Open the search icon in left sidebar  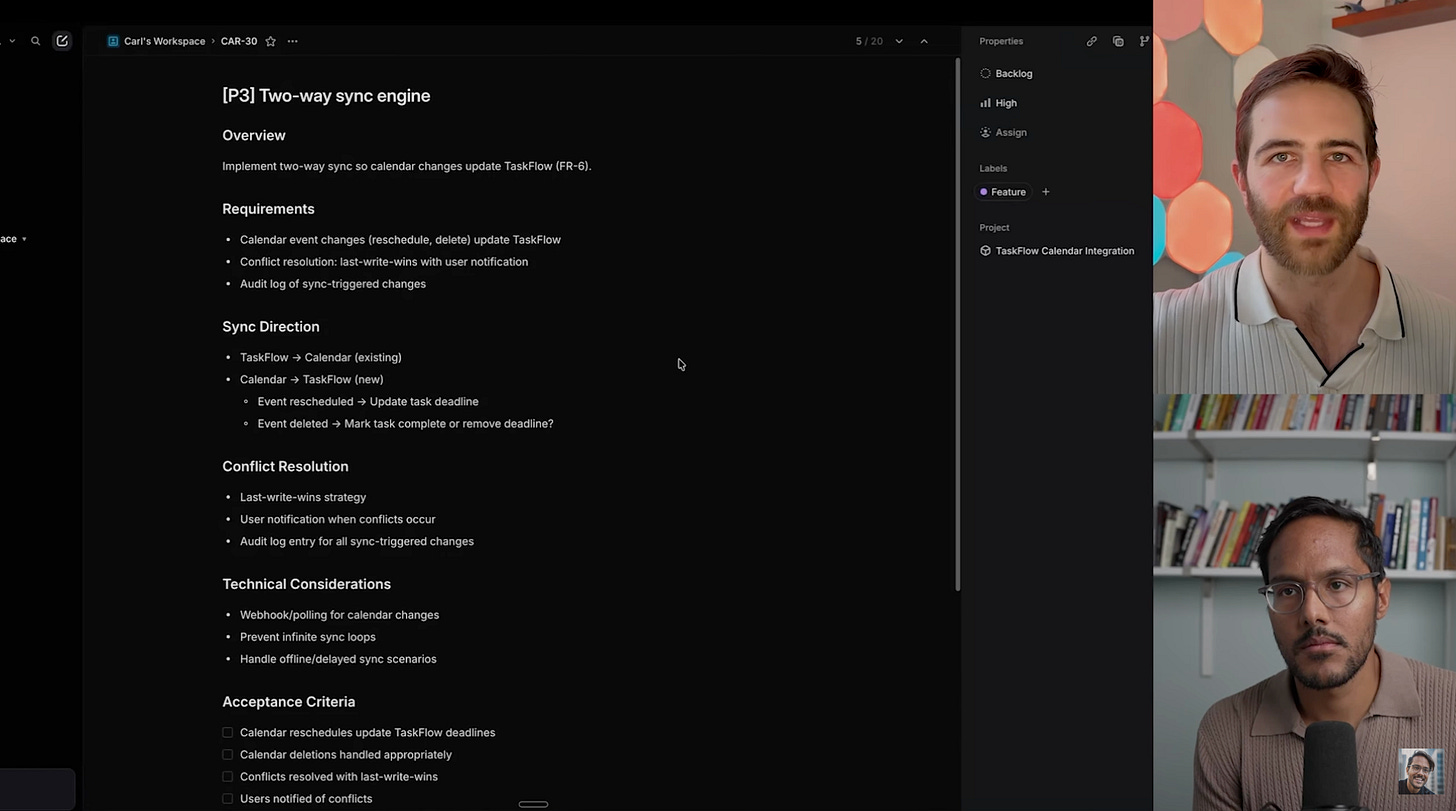point(35,41)
